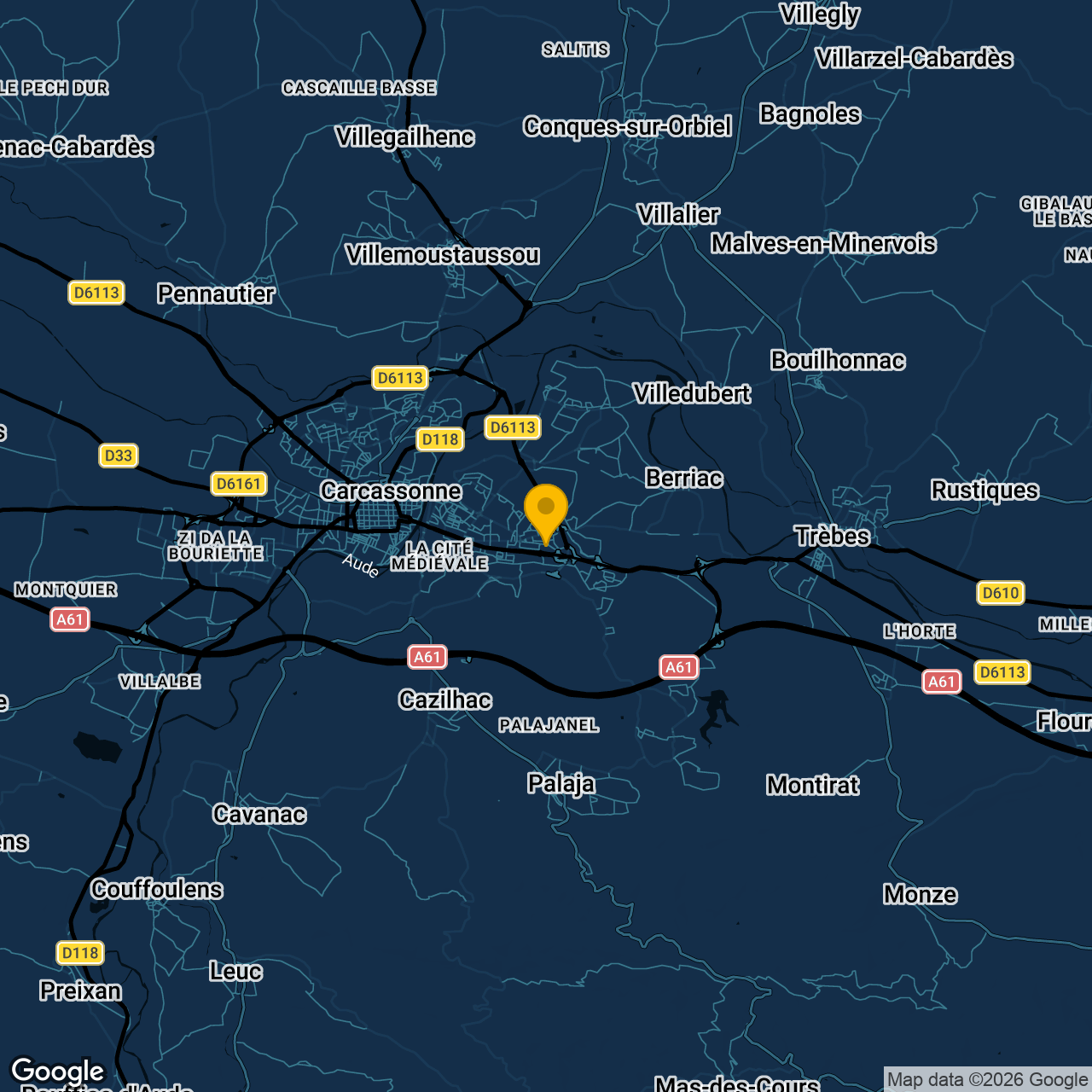The image size is (1092, 1092).
Task: Click the D118 badge near Preixan
Action: click(x=80, y=952)
